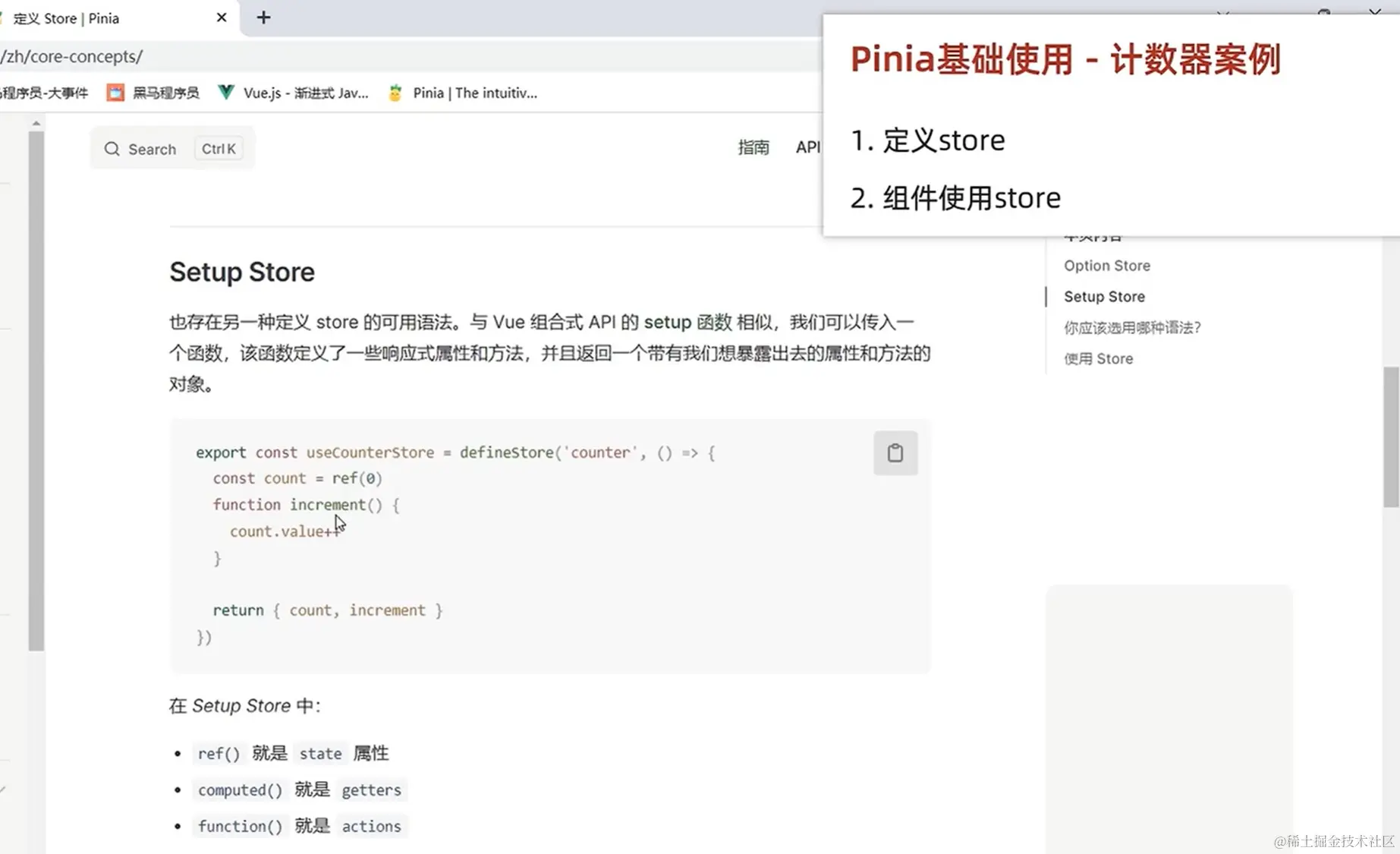Open the 黑马程序员 bookmark

click(153, 93)
